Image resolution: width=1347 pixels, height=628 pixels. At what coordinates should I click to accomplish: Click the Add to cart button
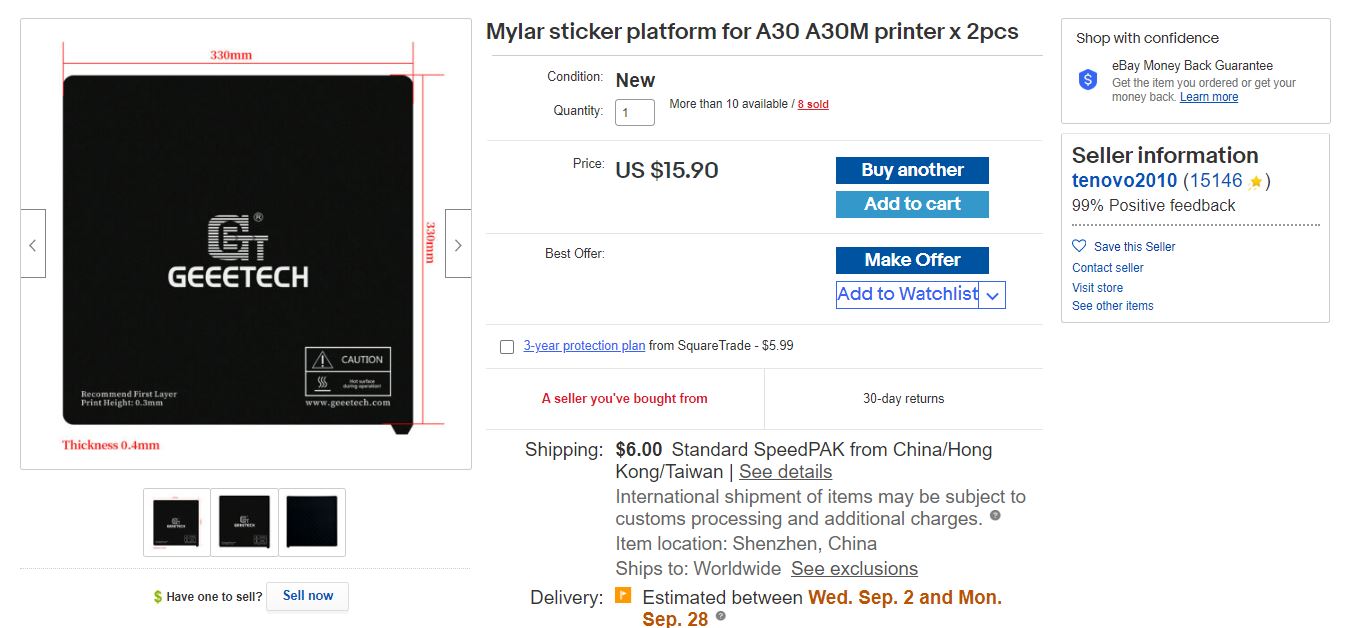tap(912, 204)
